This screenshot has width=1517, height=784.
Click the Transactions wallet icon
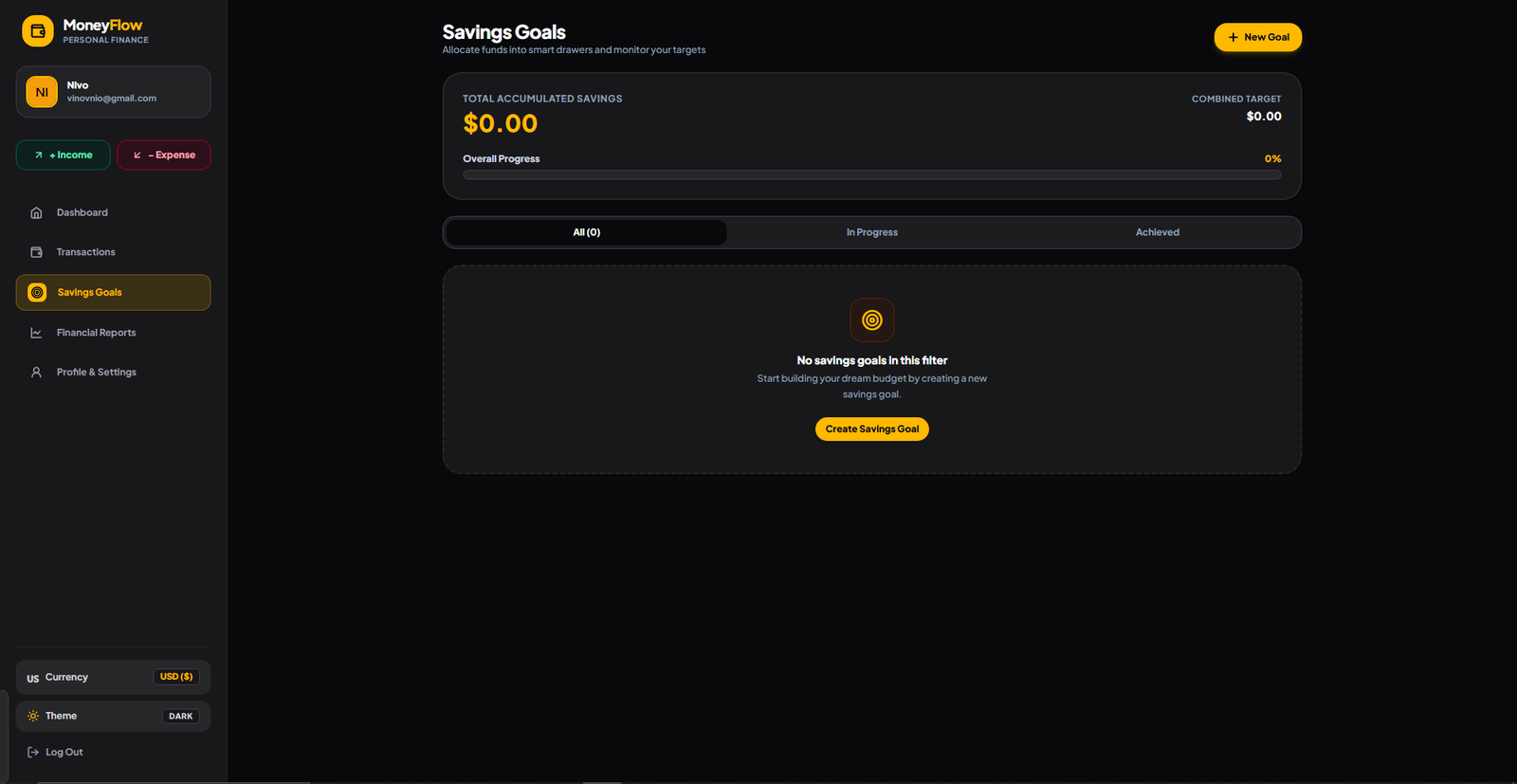point(36,252)
